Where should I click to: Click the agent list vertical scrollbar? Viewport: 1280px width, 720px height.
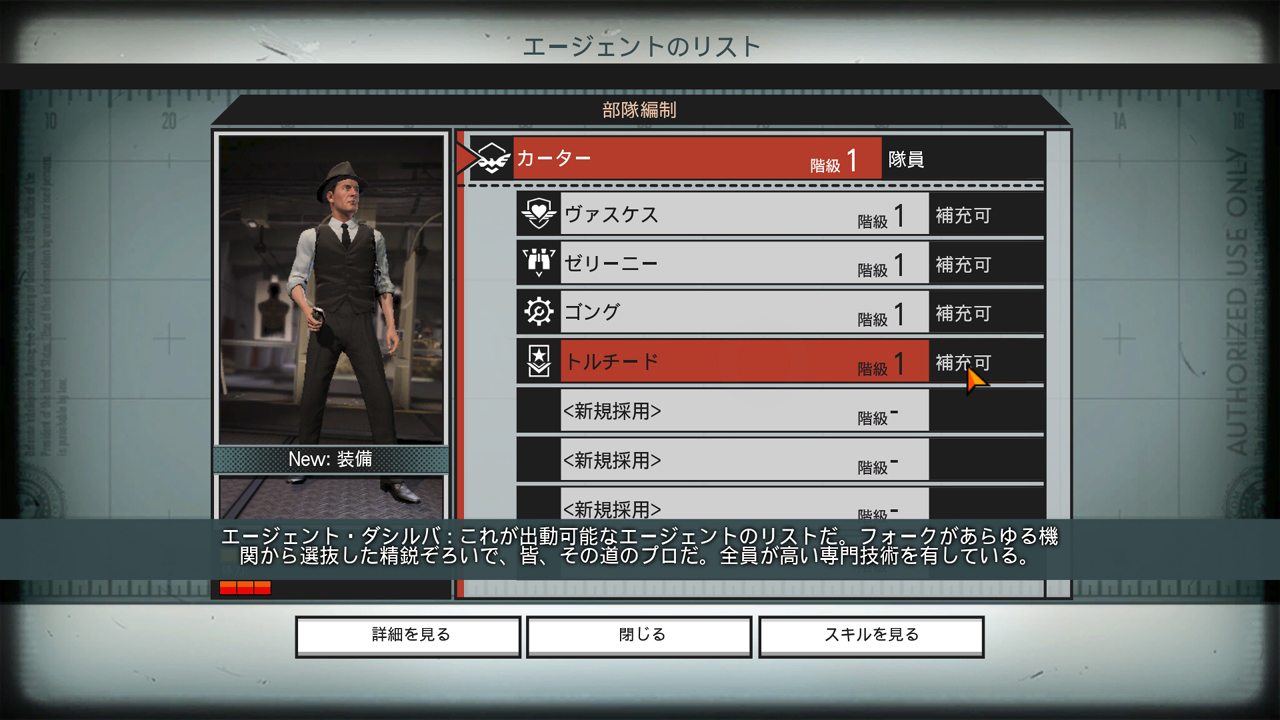[1057, 364]
